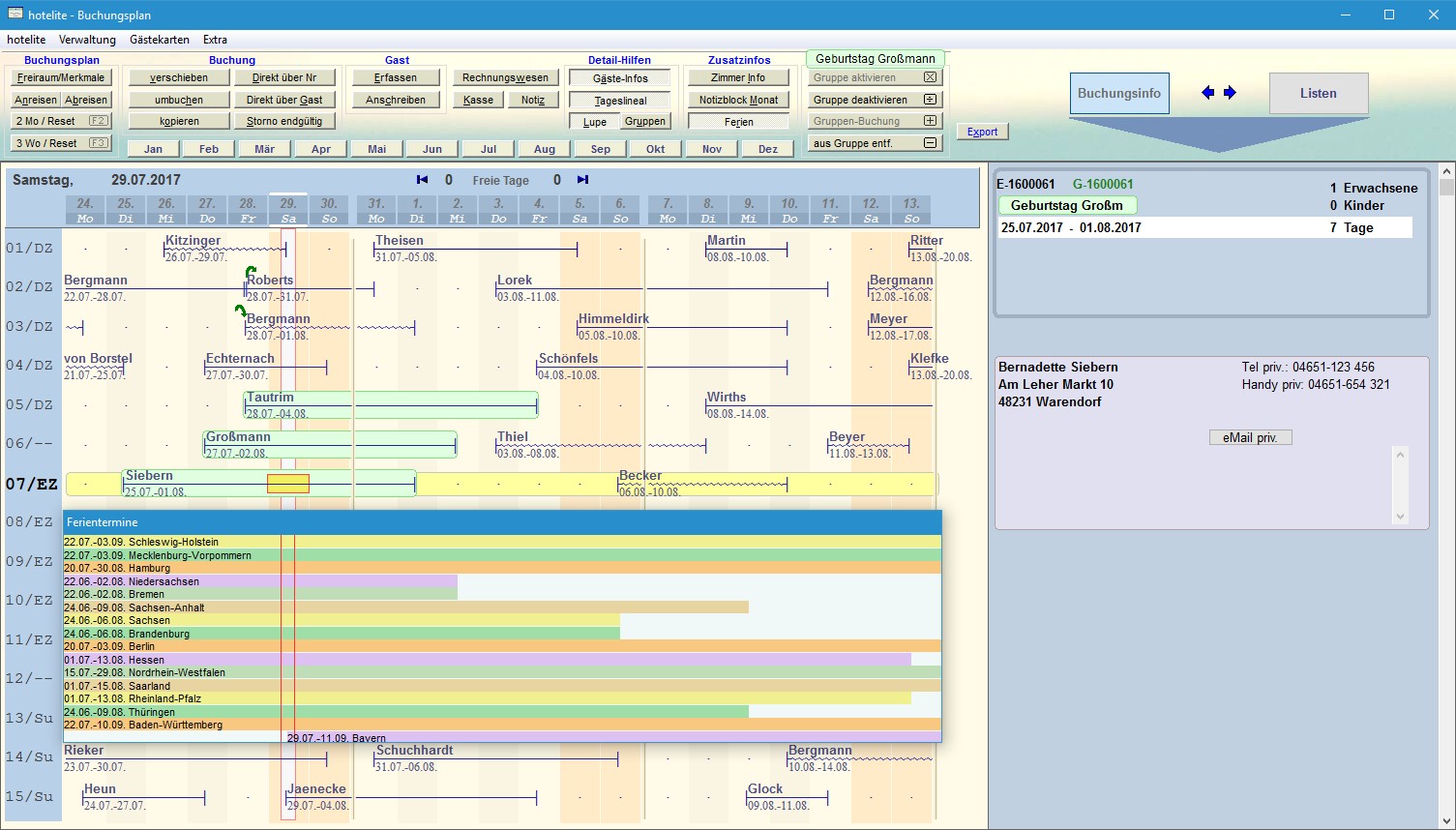Open the Gästekarten menu

160,40
